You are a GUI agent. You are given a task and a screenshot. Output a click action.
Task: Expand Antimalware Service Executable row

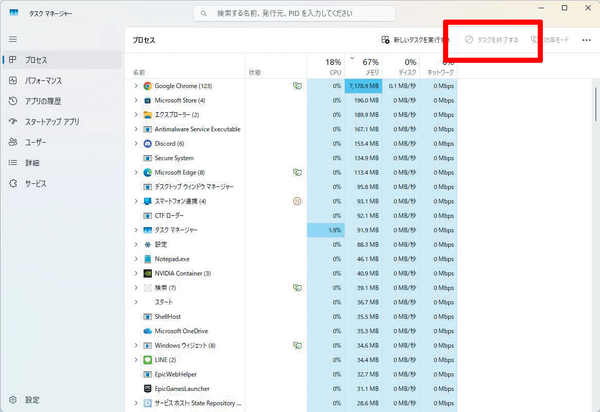pyautogui.click(x=136, y=129)
